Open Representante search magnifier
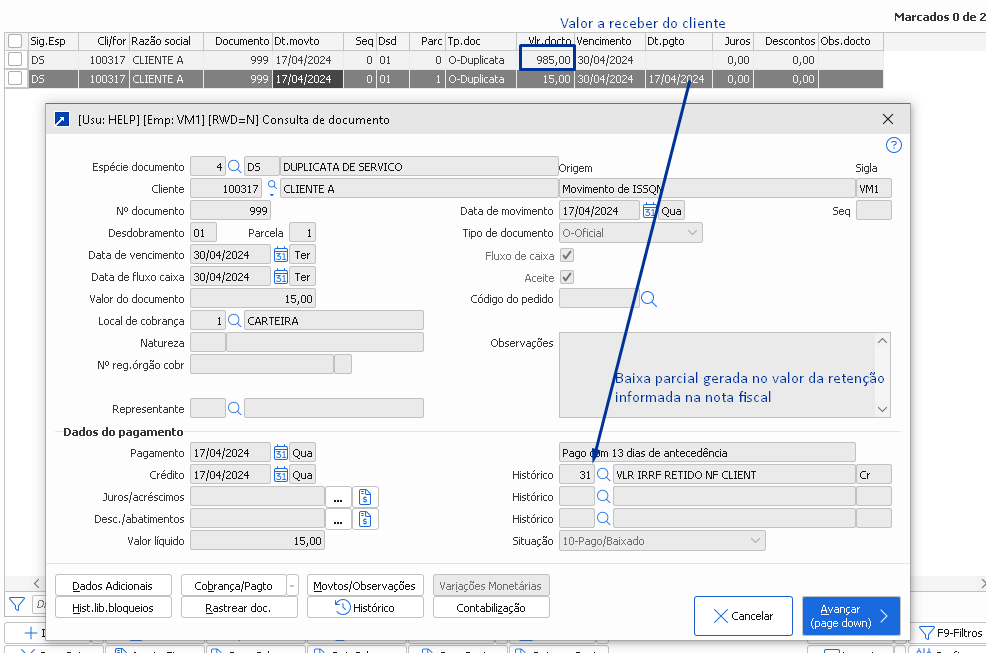This screenshot has width=986, height=653. pyautogui.click(x=235, y=409)
